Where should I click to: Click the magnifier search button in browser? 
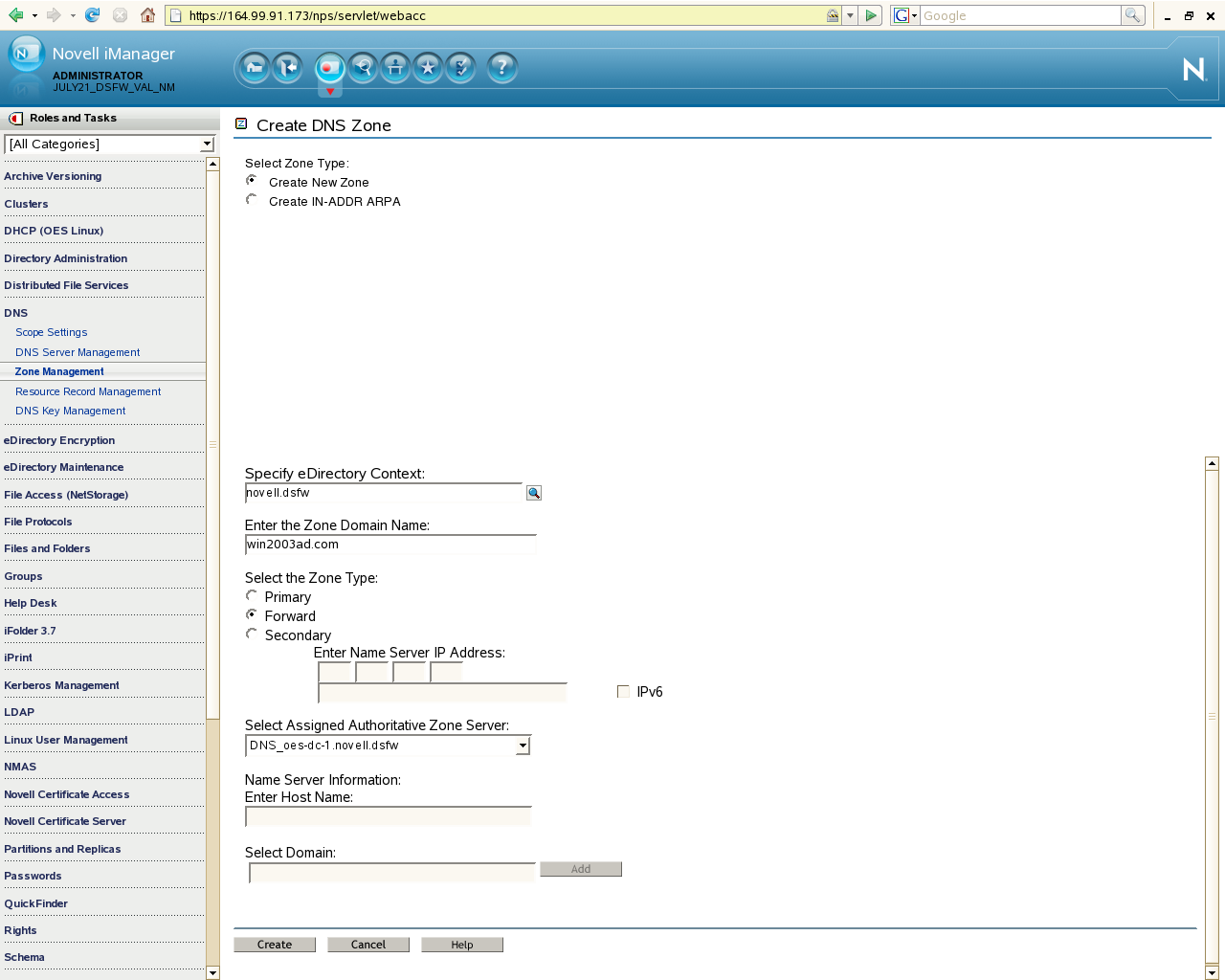[1133, 15]
